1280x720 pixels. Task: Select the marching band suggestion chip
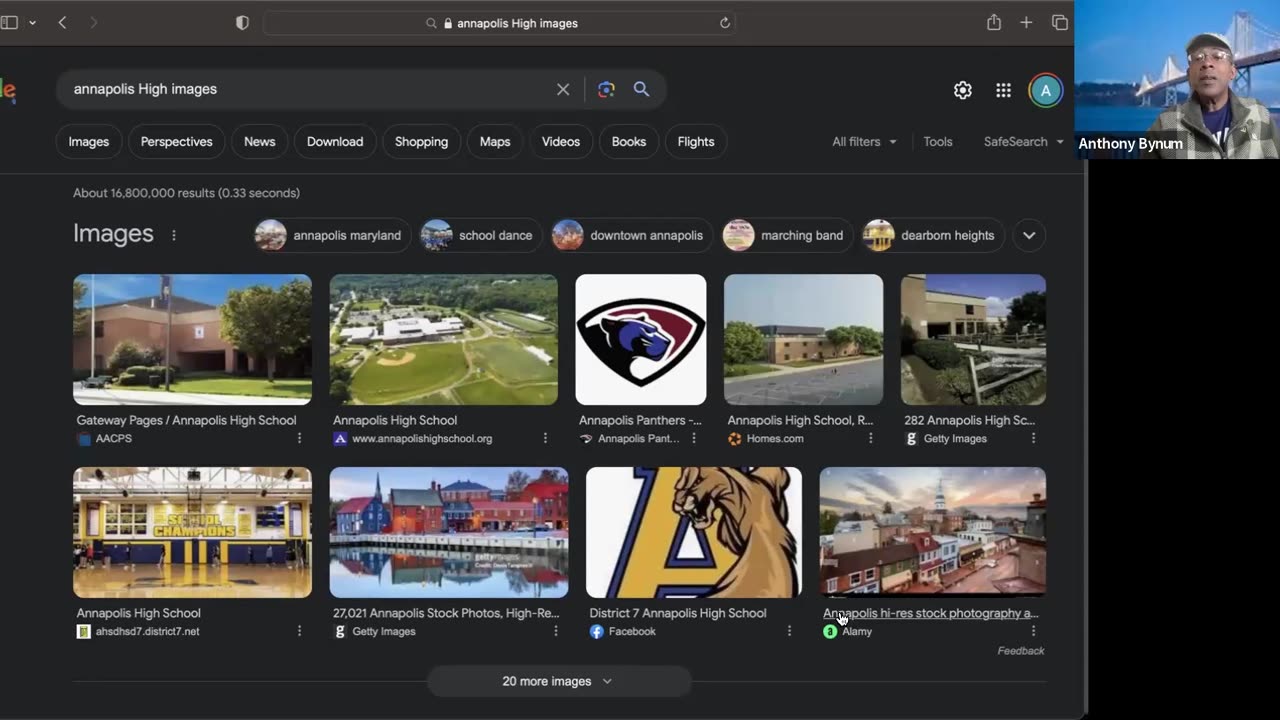pos(788,235)
